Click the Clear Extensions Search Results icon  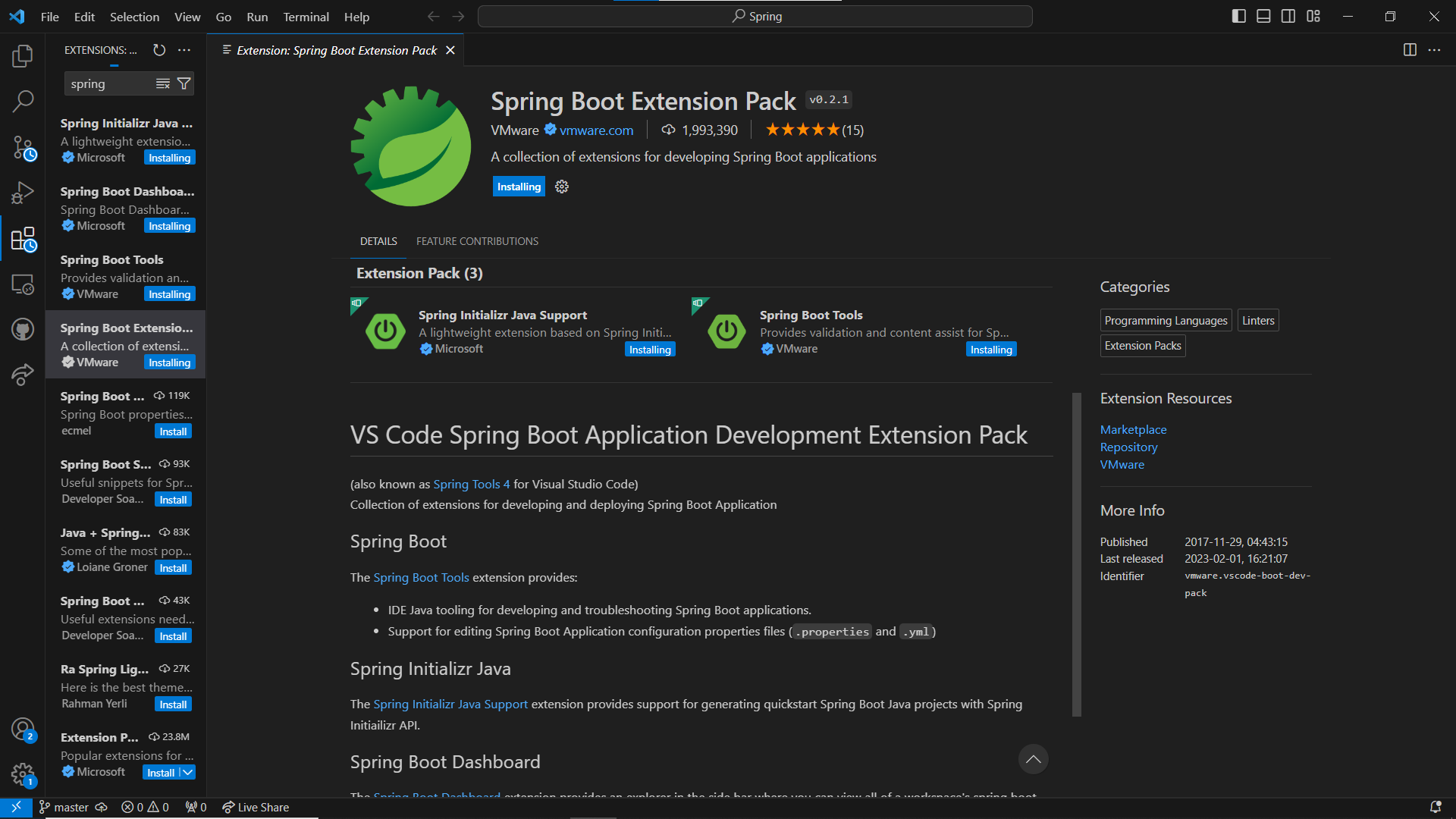click(x=162, y=83)
